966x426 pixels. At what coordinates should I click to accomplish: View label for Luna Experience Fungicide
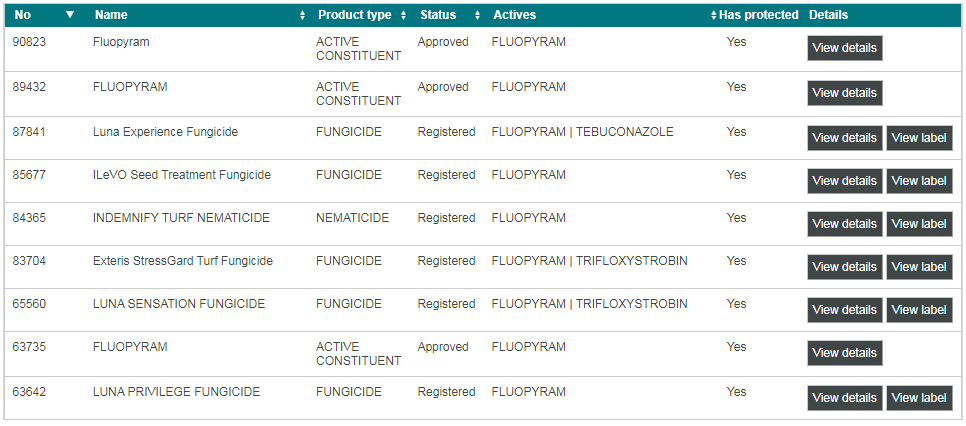pyautogui.click(x=918, y=138)
